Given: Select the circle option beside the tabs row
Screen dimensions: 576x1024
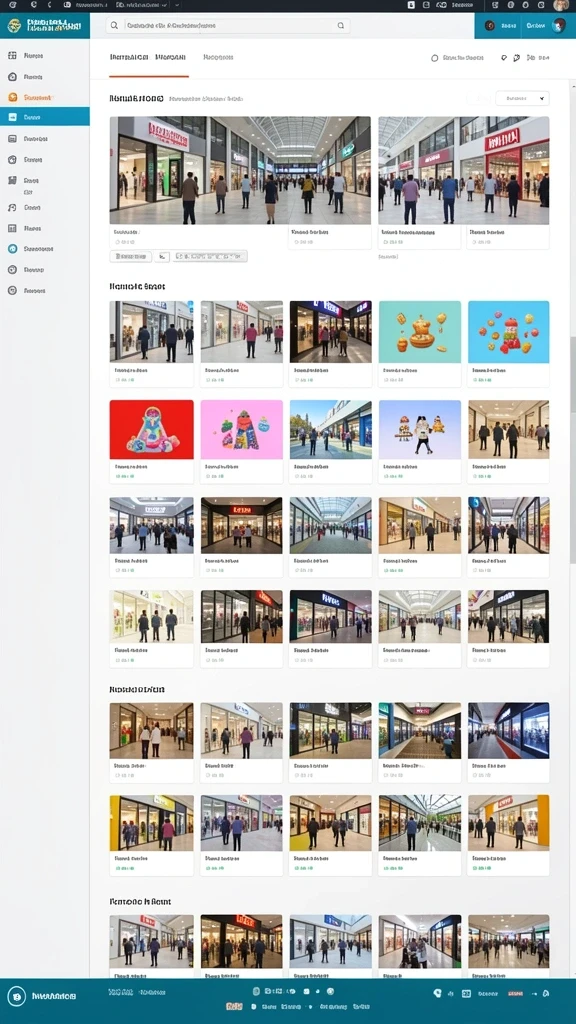Looking at the screenshot, I should [x=435, y=58].
